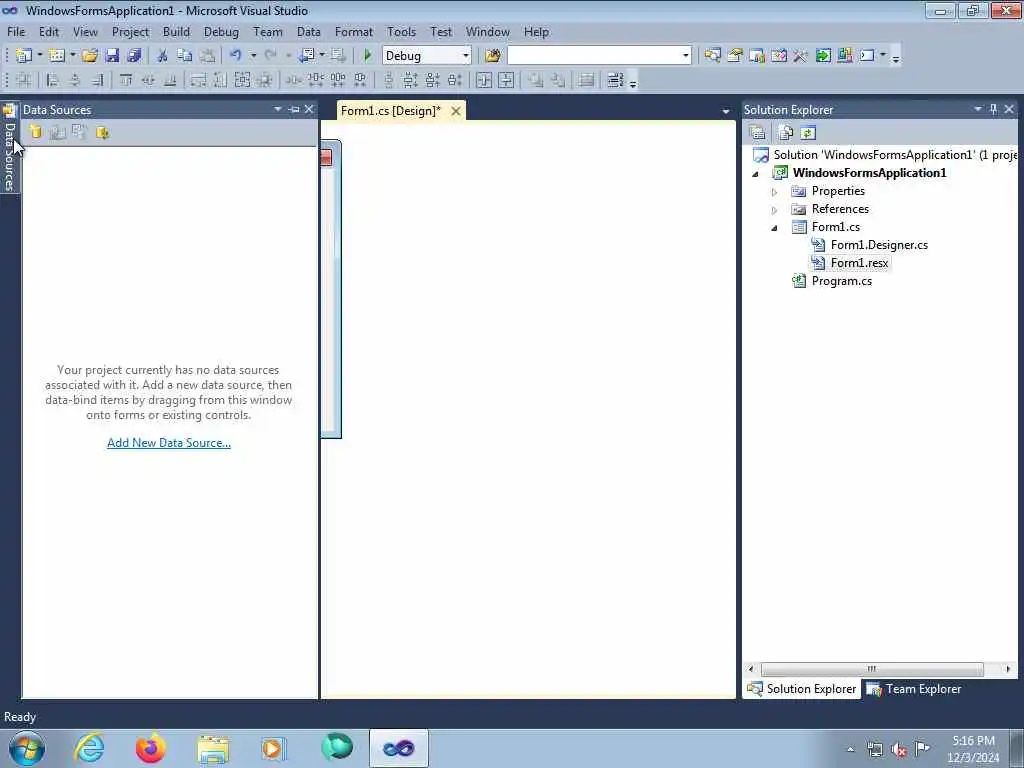The image size is (1024, 768).
Task: Select Form1.resx in Solution Explorer
Action: (859, 263)
